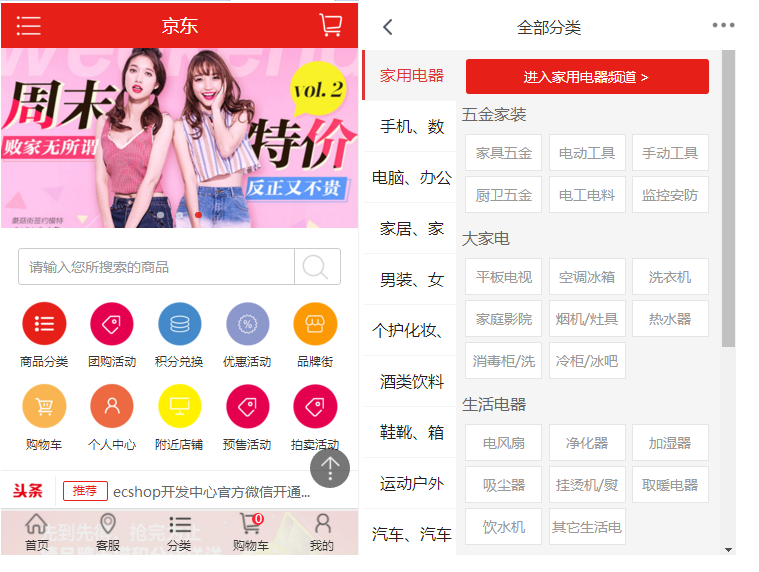This screenshot has height=572, width=759.
Task: Open 饮水机 subcategory
Action: tap(503, 527)
